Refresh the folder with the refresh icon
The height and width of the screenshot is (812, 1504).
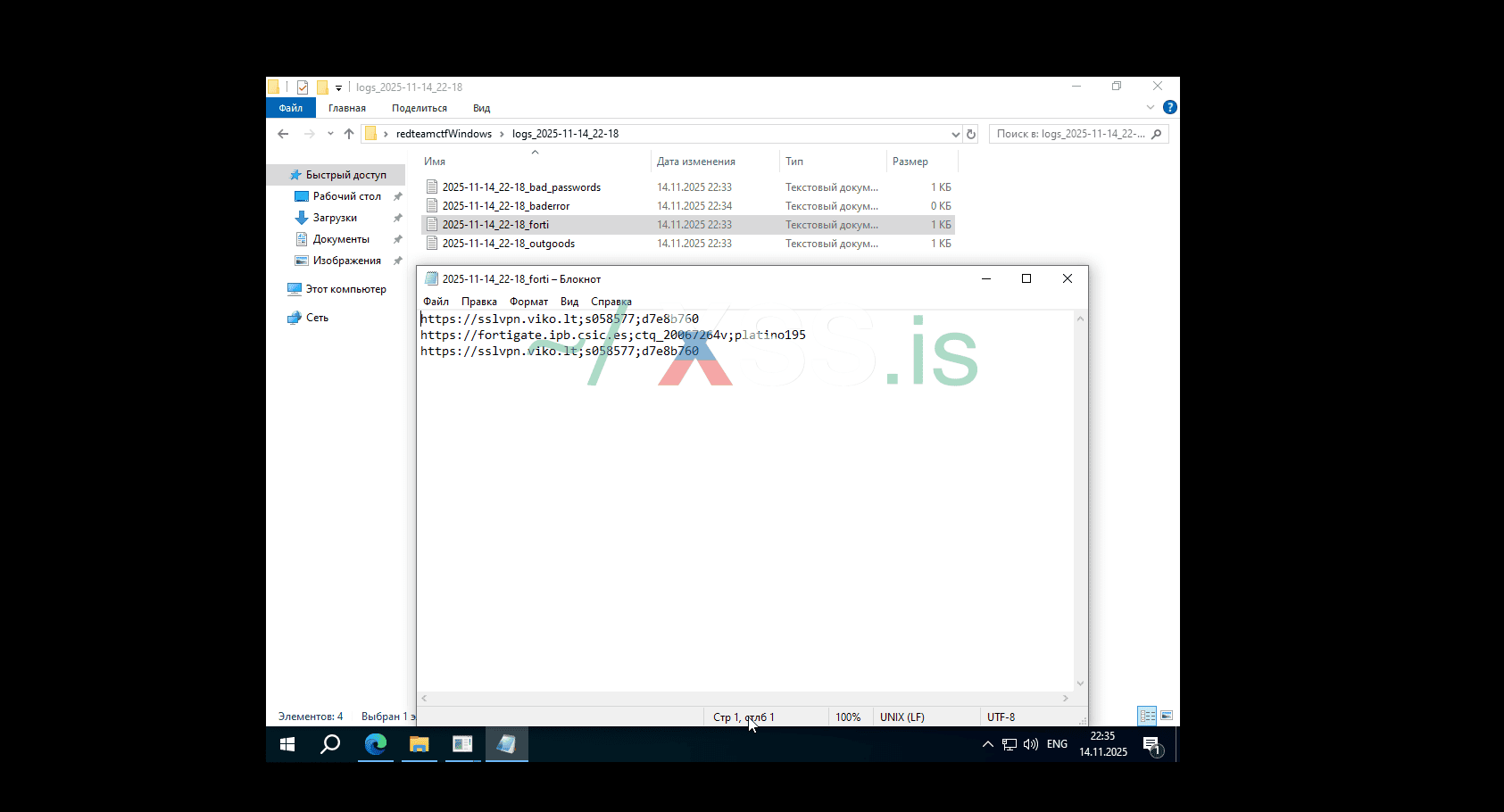point(971,134)
